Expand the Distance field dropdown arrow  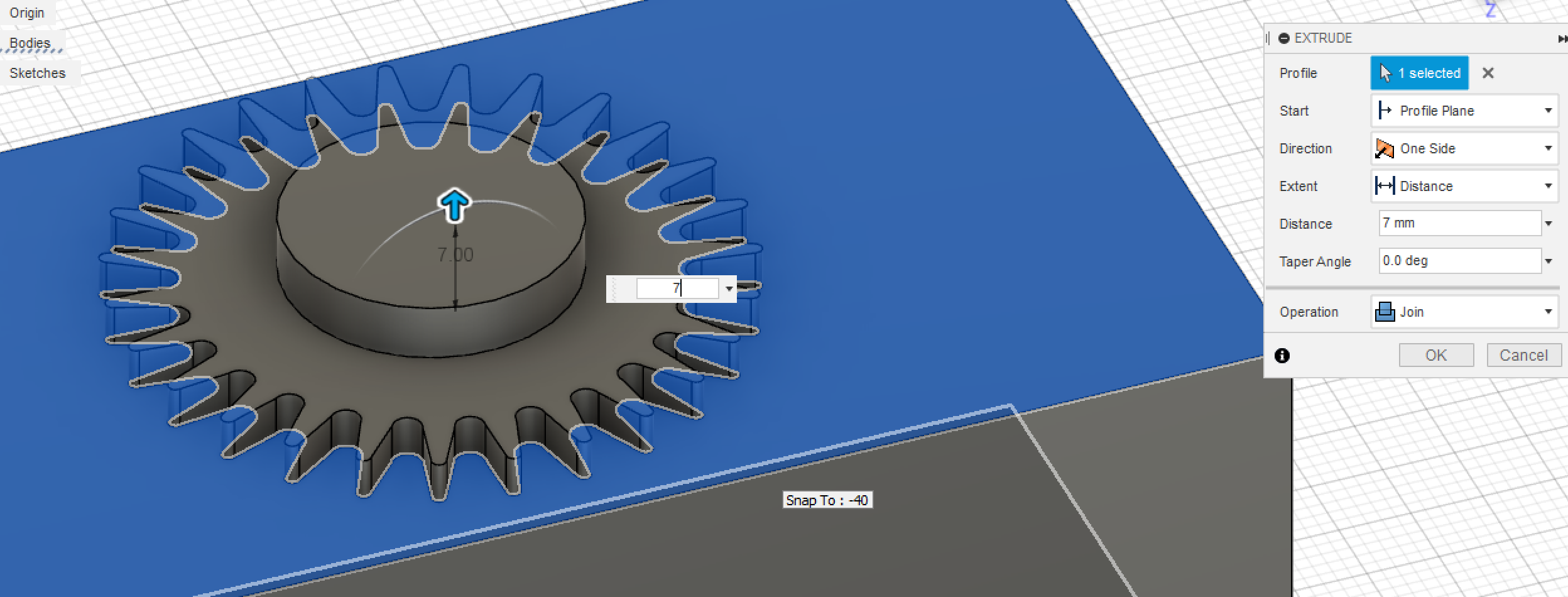coord(1549,224)
